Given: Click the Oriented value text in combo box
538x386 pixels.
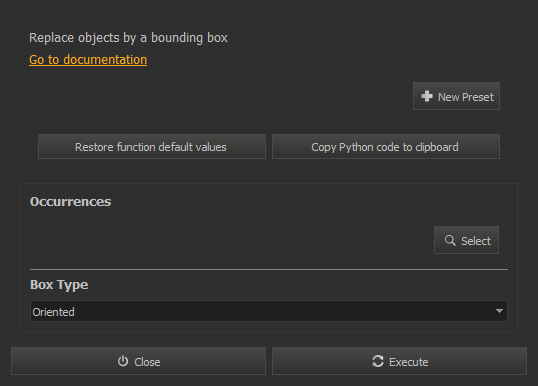Looking at the screenshot, I should (54, 312).
